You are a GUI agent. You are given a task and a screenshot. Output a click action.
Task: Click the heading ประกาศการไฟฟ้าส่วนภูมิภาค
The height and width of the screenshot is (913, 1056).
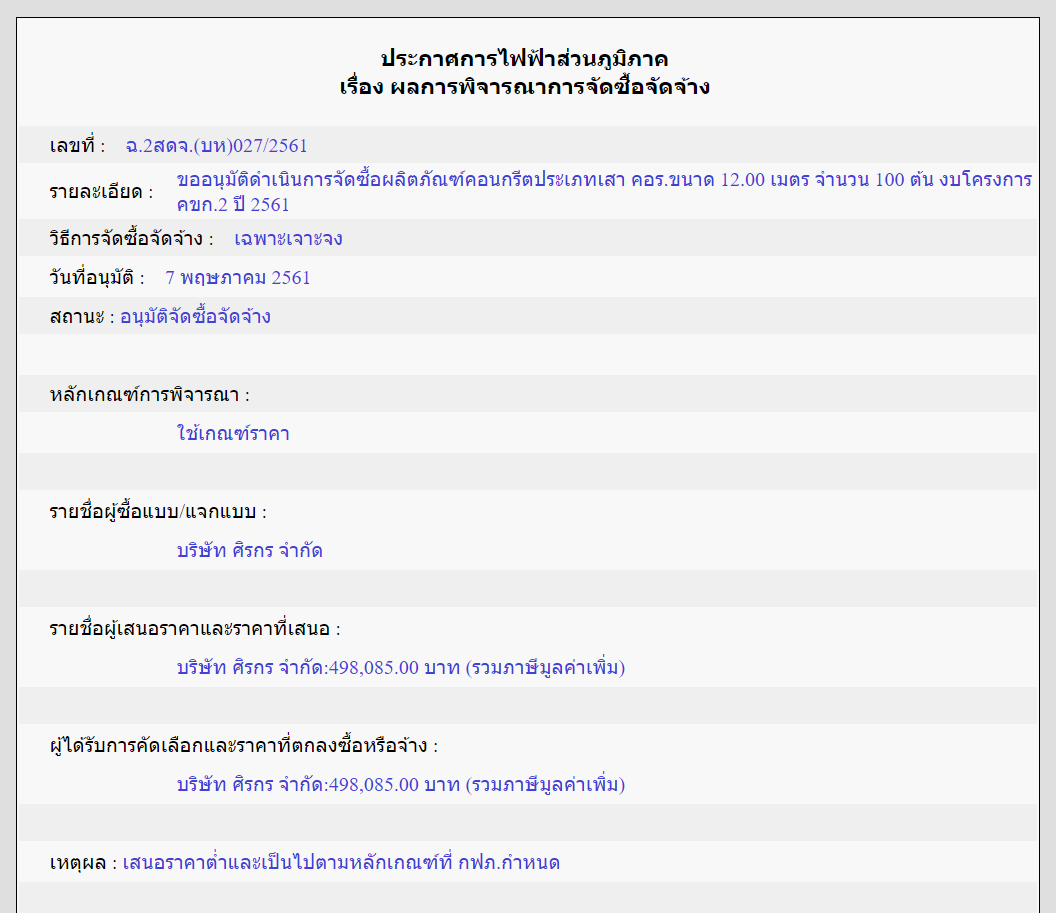pos(524,59)
